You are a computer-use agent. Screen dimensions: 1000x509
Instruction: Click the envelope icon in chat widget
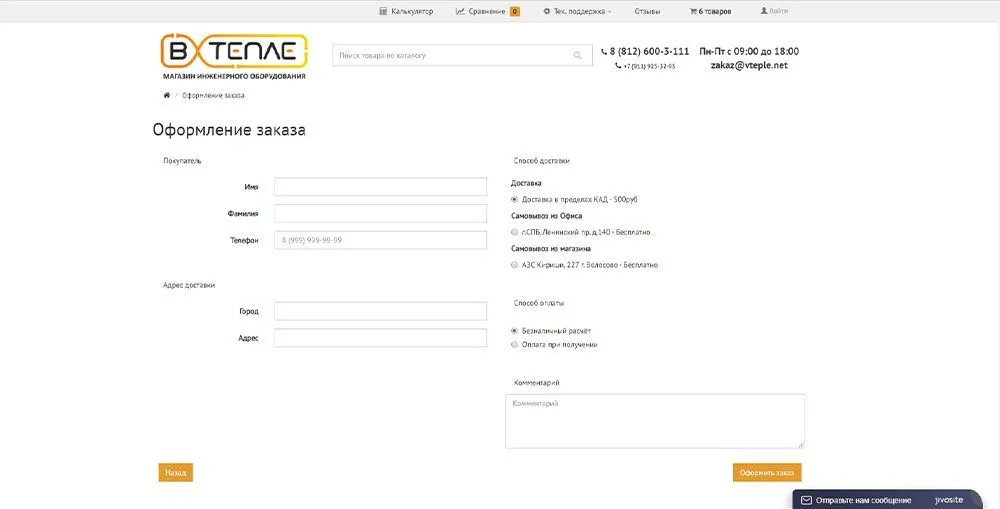[x=806, y=499]
